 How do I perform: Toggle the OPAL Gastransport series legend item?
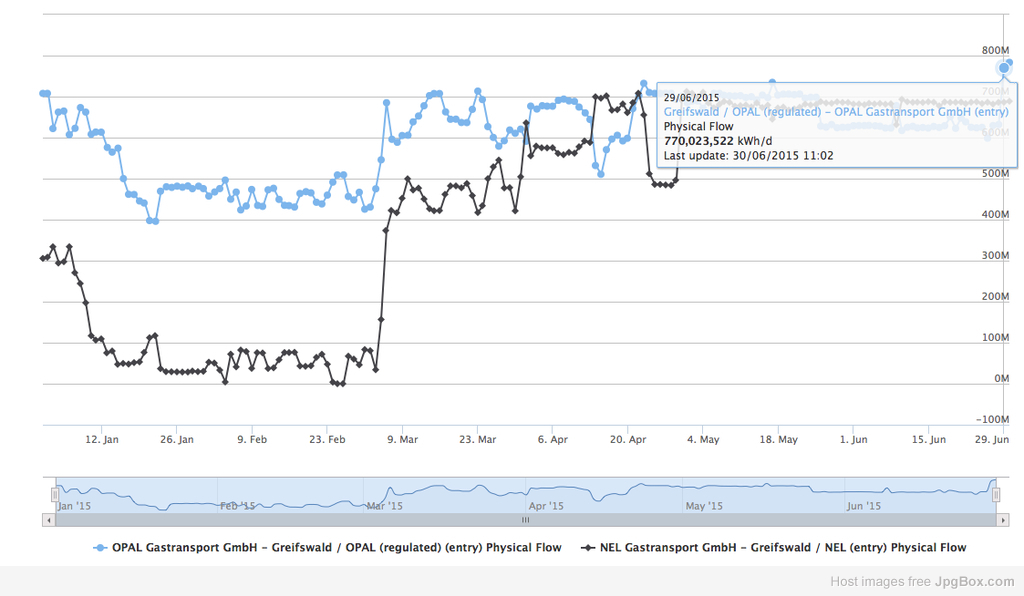337,548
